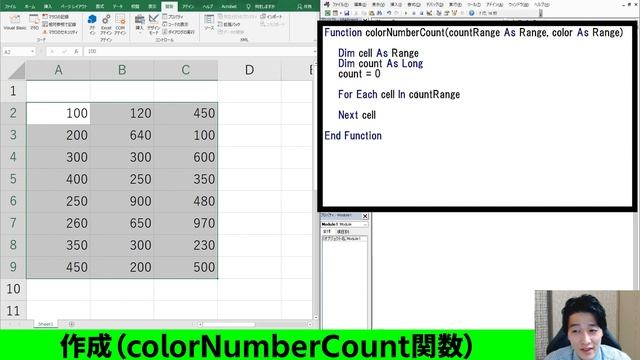Select cell containing 500

(186, 267)
